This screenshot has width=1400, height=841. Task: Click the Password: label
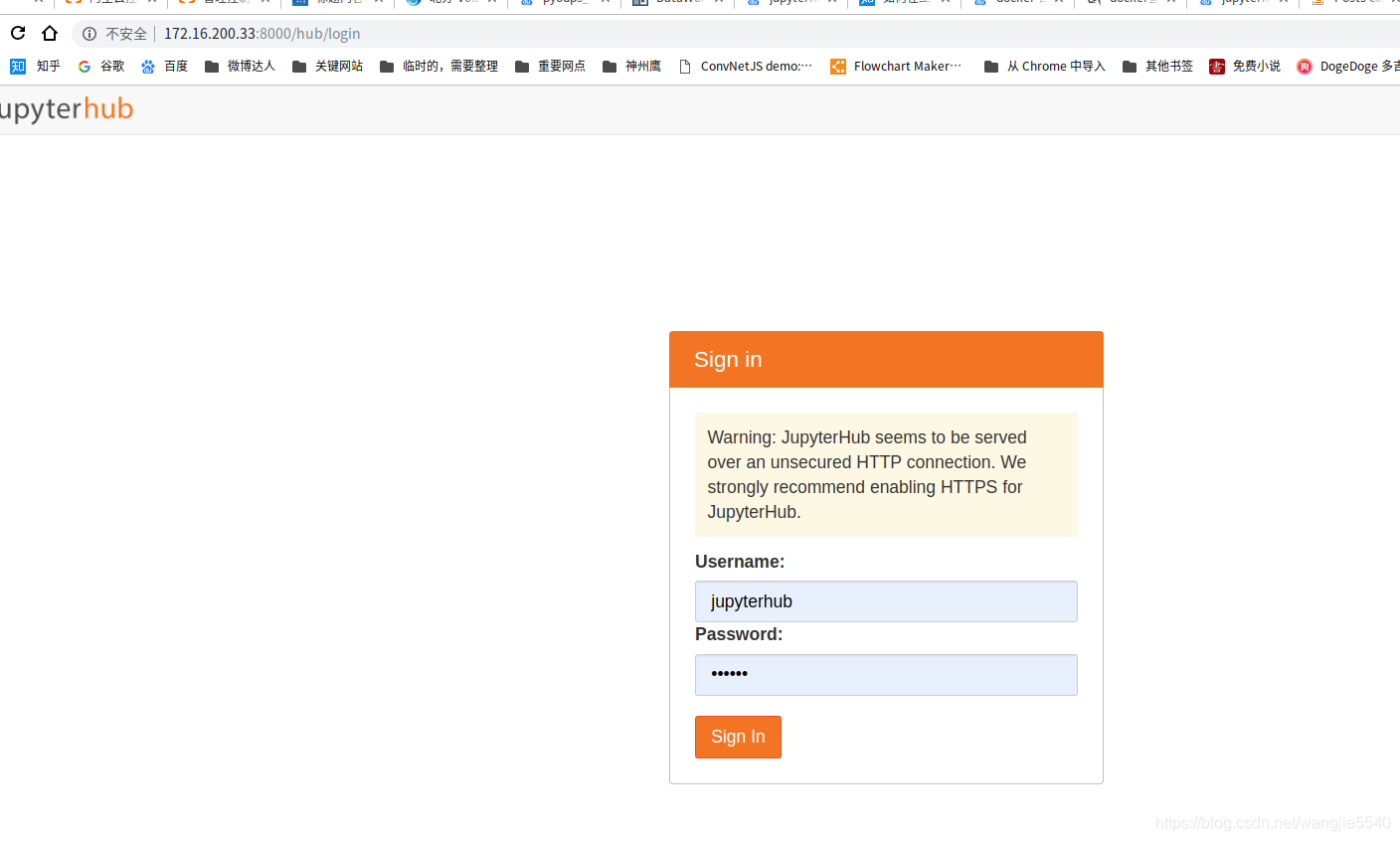point(739,634)
